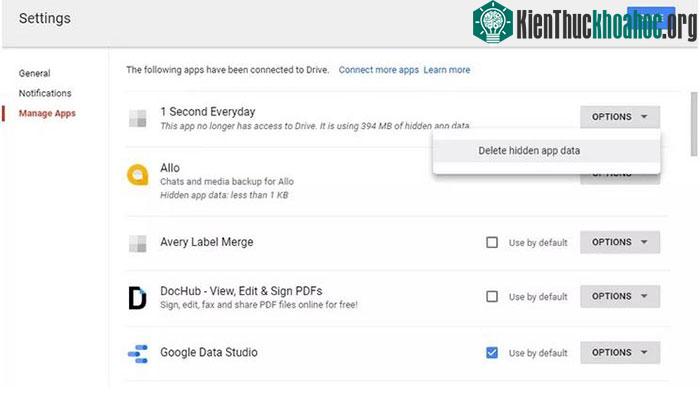
Task: Click 'Chats and media backup for Allo' description
Action: coord(227,182)
